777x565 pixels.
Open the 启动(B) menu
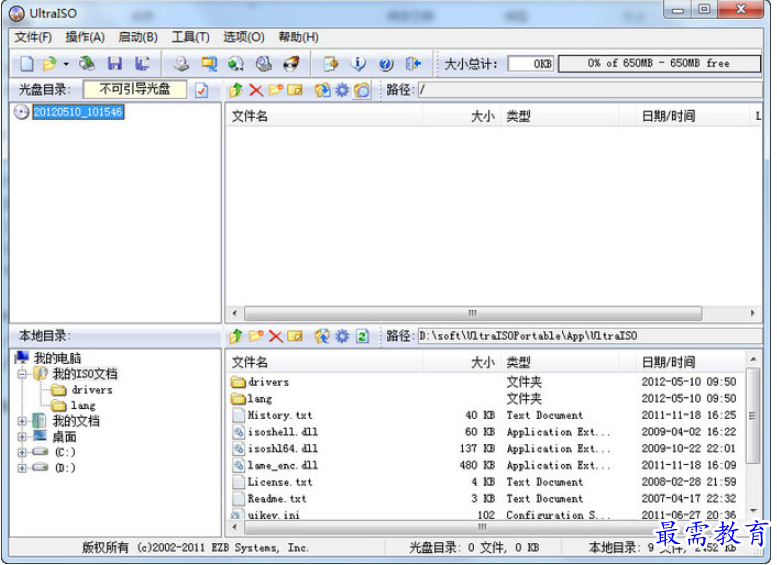(138, 37)
